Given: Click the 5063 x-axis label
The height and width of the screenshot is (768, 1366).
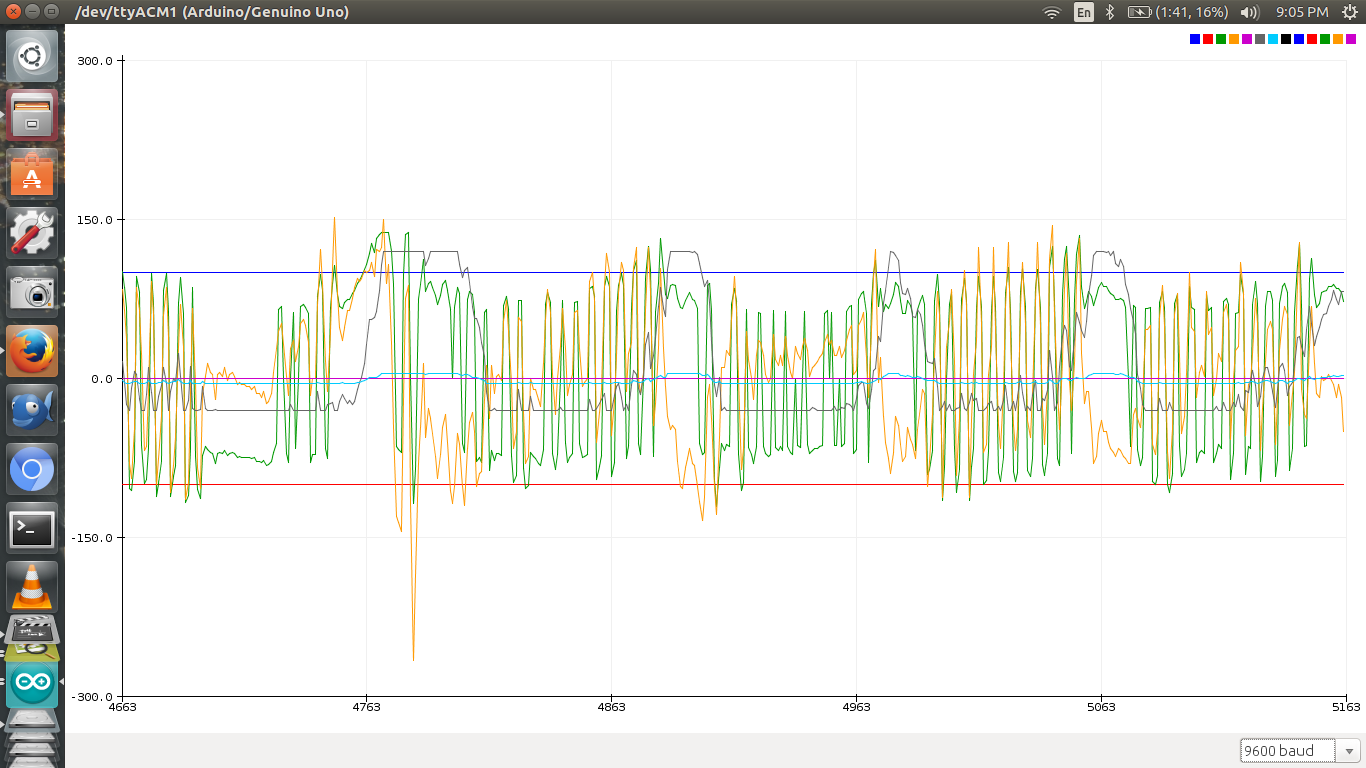Looking at the screenshot, I should point(1101,707).
